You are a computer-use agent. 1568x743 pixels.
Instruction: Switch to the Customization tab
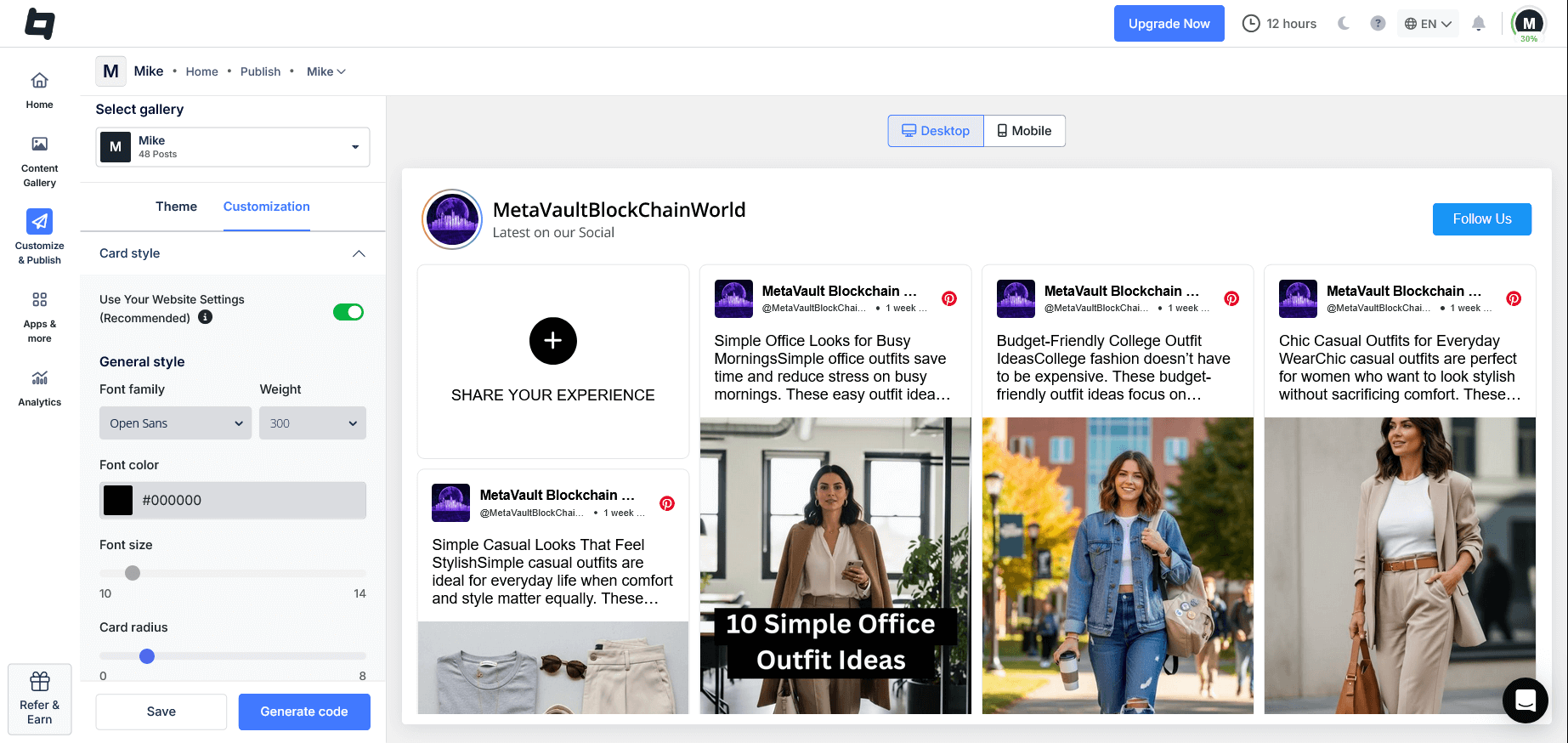tap(266, 207)
